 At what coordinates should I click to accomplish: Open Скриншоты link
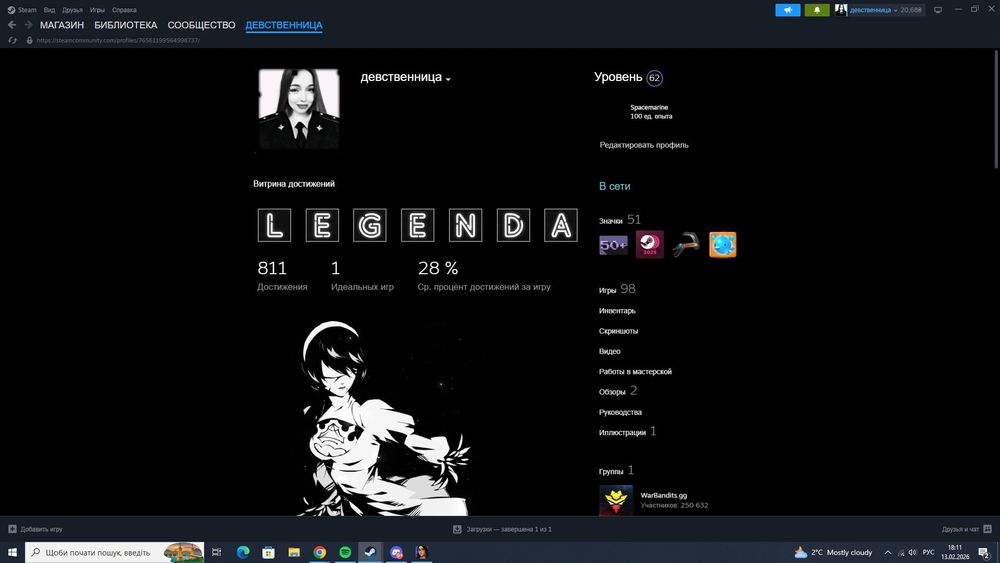coord(618,331)
